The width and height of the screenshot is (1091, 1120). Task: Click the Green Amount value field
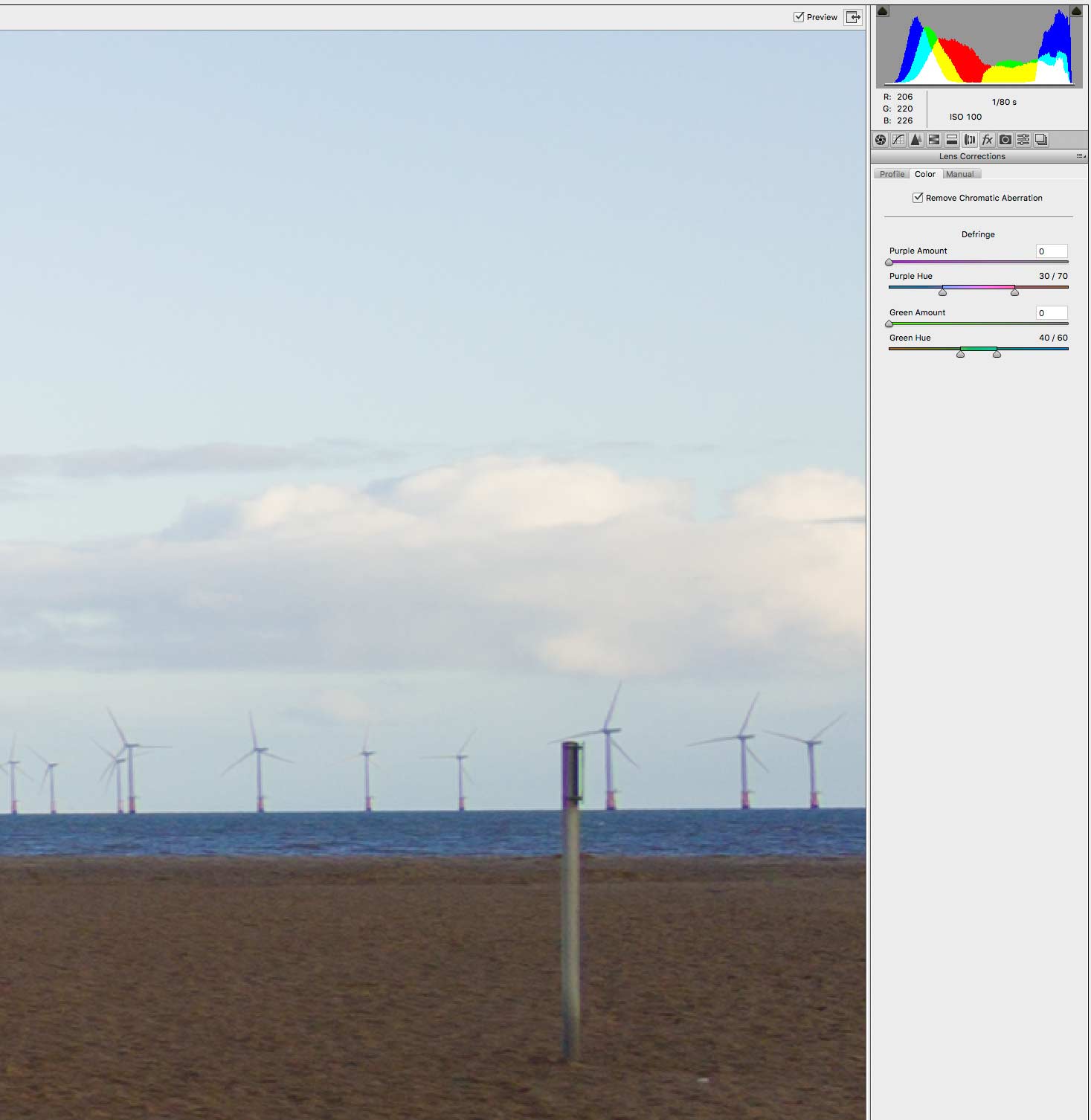pyautogui.click(x=1052, y=313)
